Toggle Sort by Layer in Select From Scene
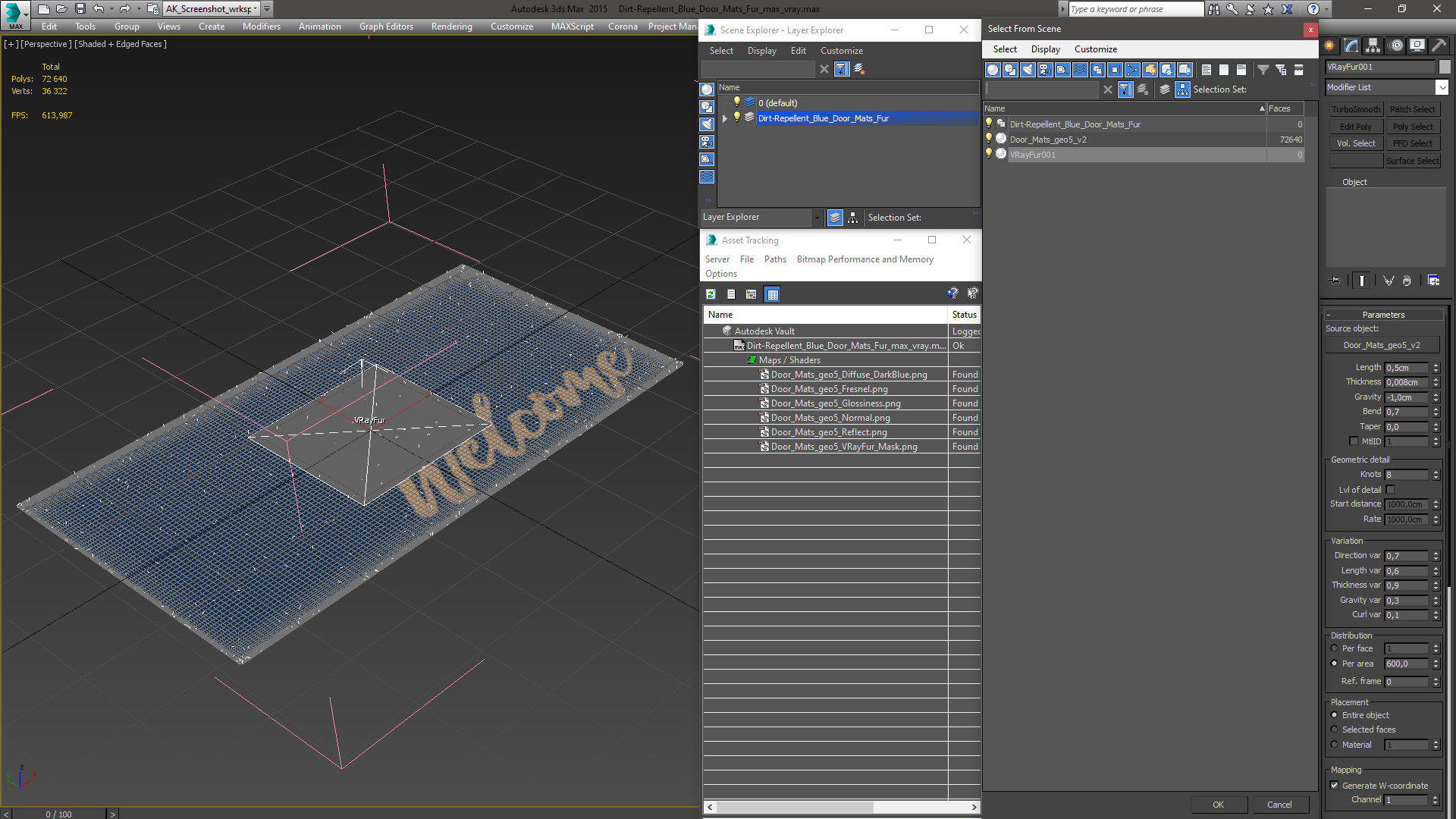1456x819 pixels. coord(1165,89)
